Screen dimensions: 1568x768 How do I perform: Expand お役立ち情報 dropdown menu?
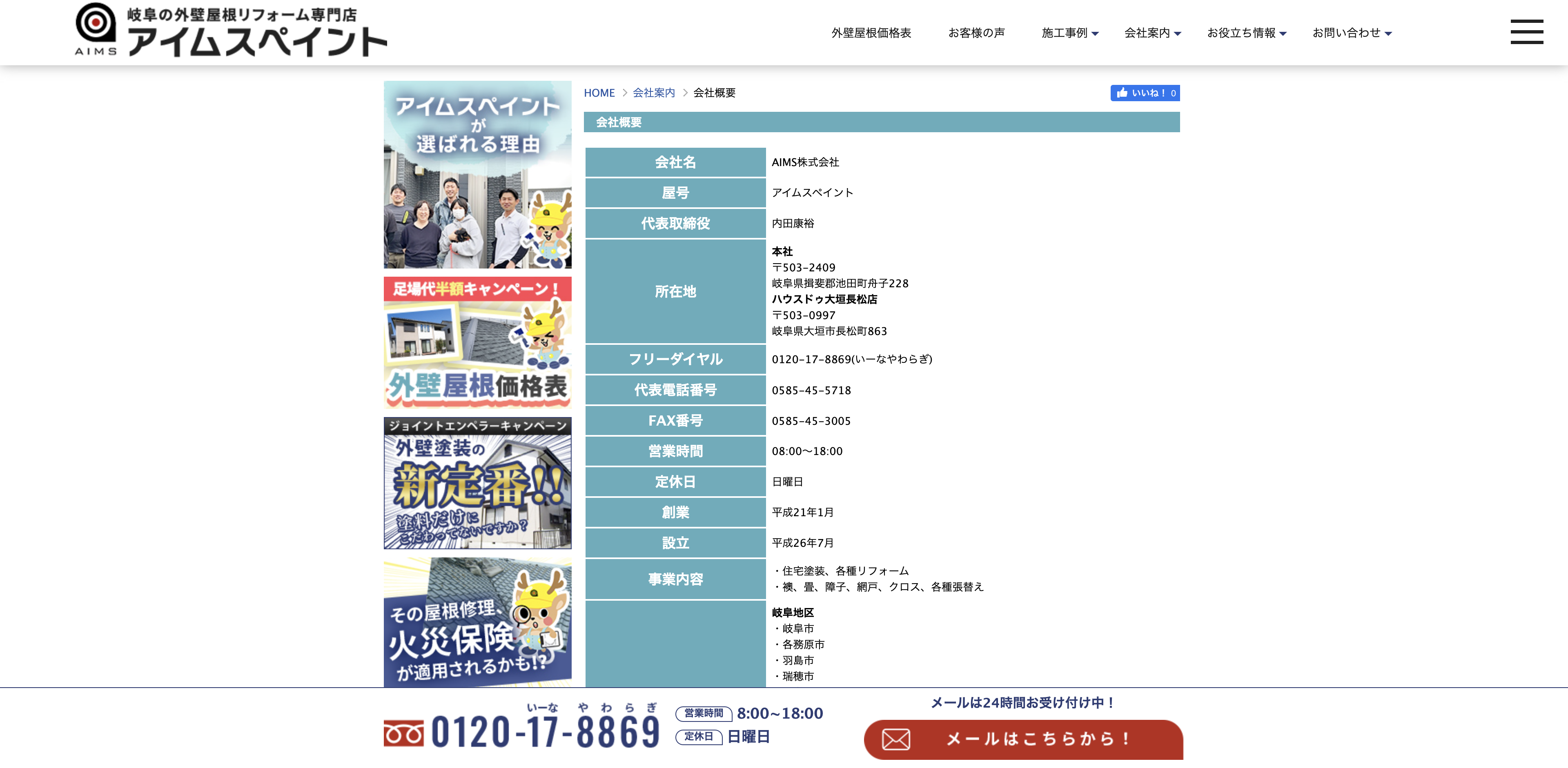pos(1247,33)
